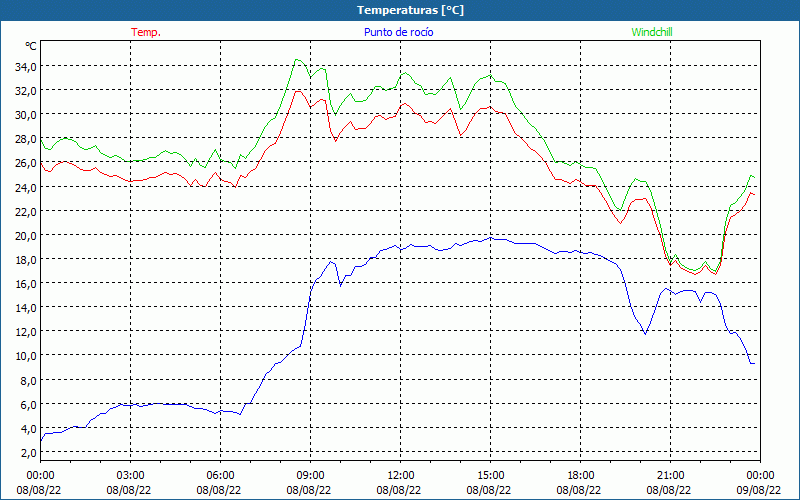Click the 08/08/22 date under 12:00

tap(399, 490)
